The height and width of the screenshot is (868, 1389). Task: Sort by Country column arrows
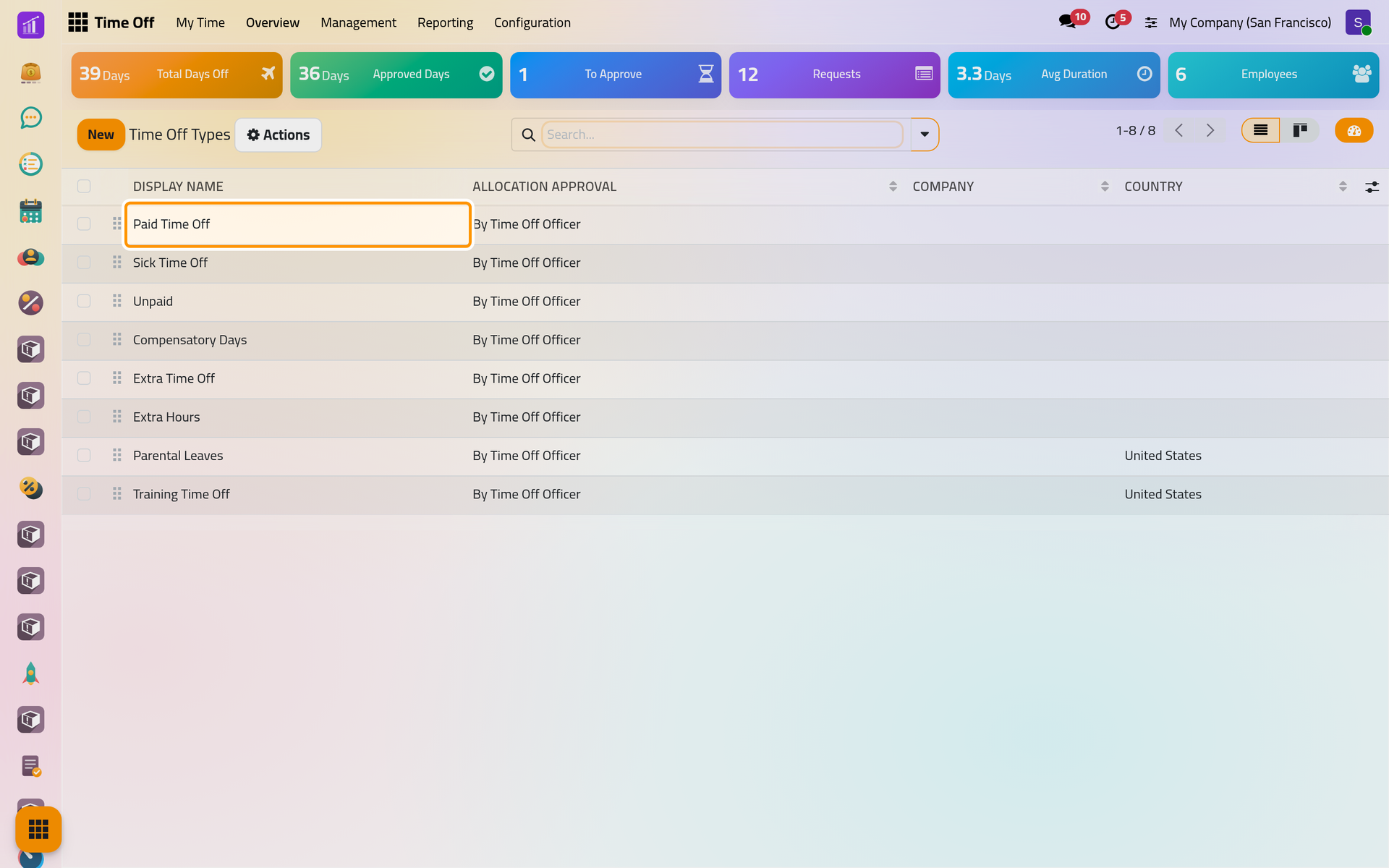pyautogui.click(x=1343, y=187)
